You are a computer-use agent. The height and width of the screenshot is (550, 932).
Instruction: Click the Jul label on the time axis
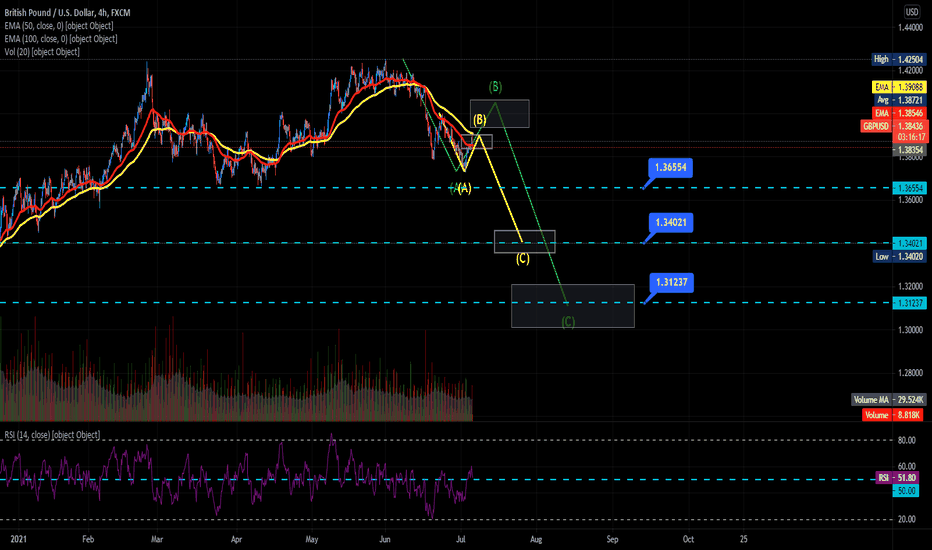pyautogui.click(x=461, y=539)
